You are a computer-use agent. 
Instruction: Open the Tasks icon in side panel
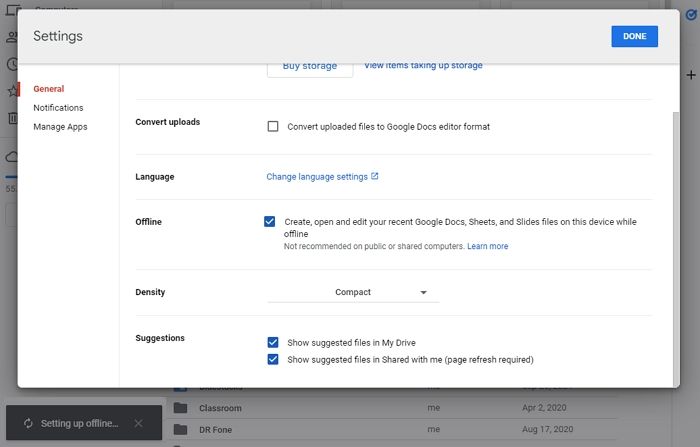[x=690, y=14]
